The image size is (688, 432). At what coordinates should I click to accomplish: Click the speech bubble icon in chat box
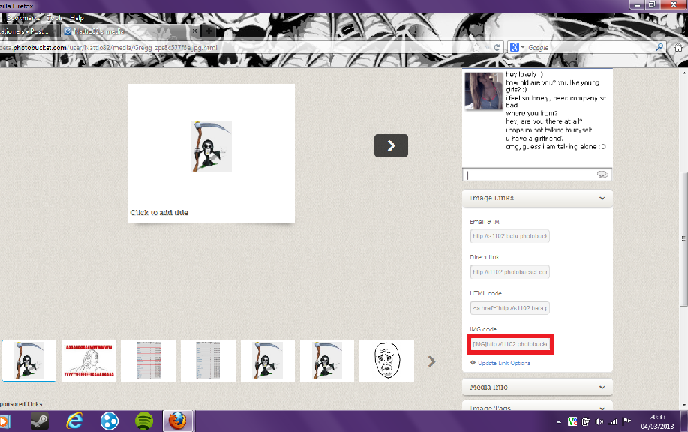[602, 175]
